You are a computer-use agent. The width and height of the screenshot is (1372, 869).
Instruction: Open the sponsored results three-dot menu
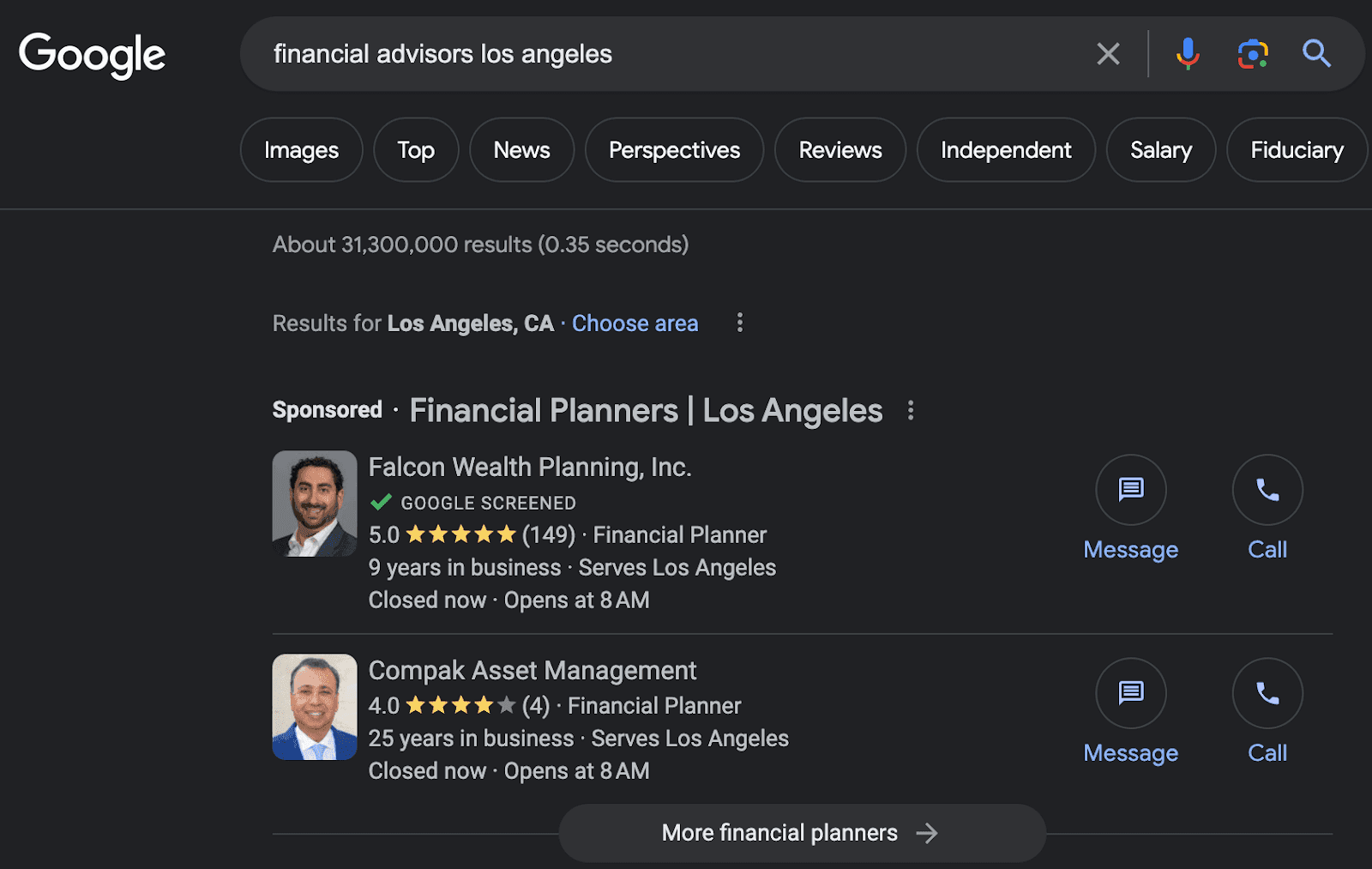pos(911,411)
